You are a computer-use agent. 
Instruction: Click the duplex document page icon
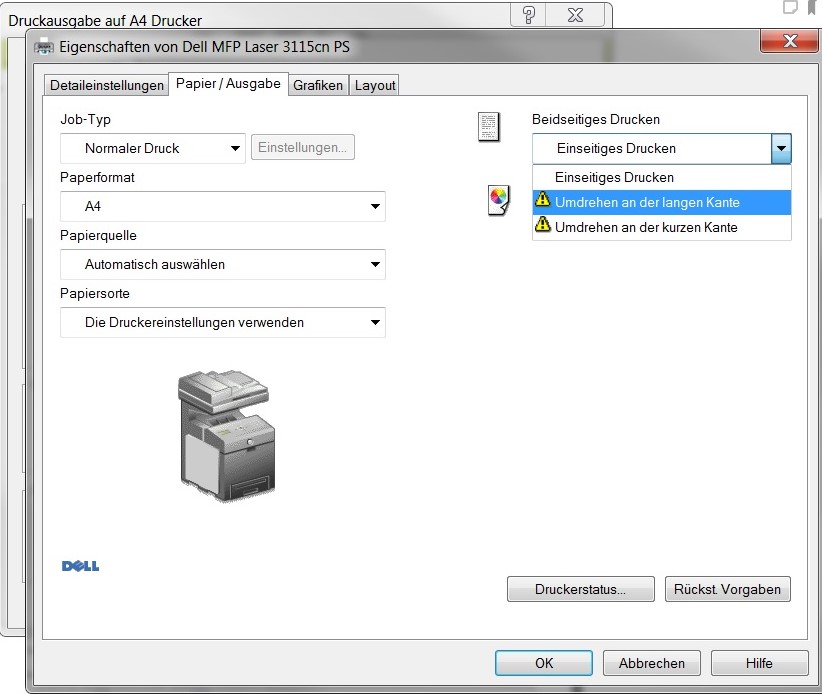coord(489,127)
